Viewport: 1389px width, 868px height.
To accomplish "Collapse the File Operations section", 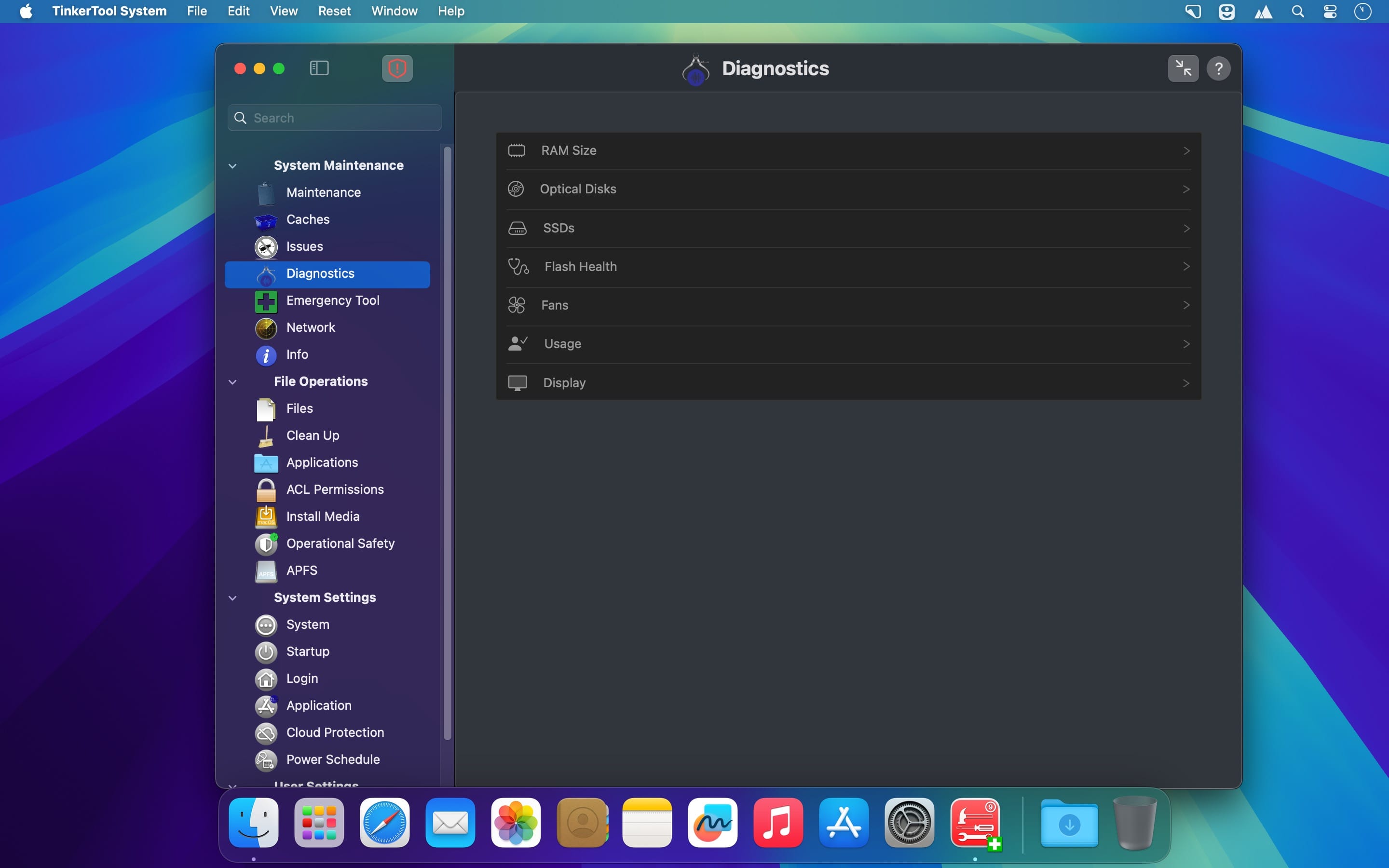I will click(x=232, y=382).
